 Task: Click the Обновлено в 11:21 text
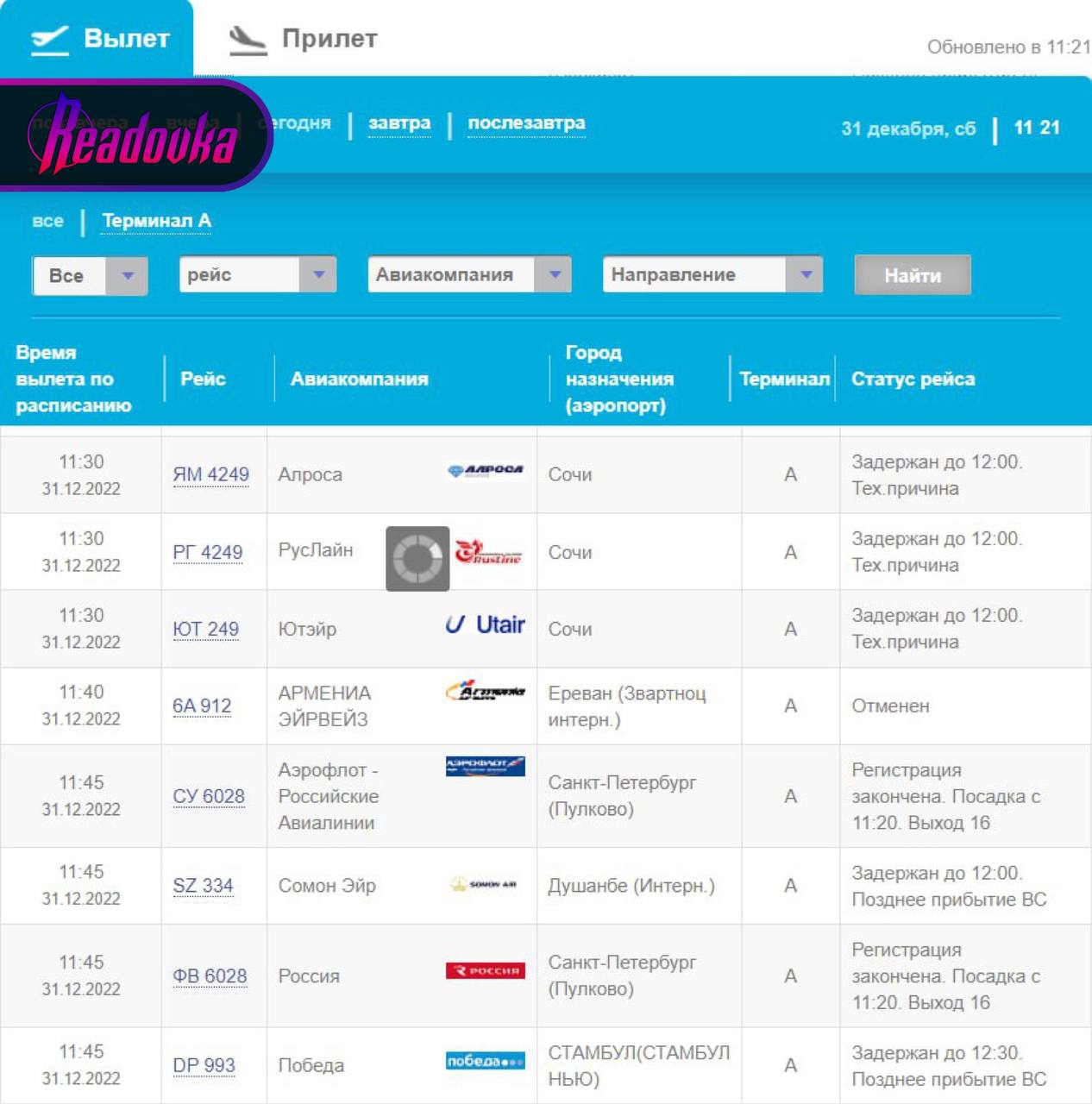coord(1009,47)
